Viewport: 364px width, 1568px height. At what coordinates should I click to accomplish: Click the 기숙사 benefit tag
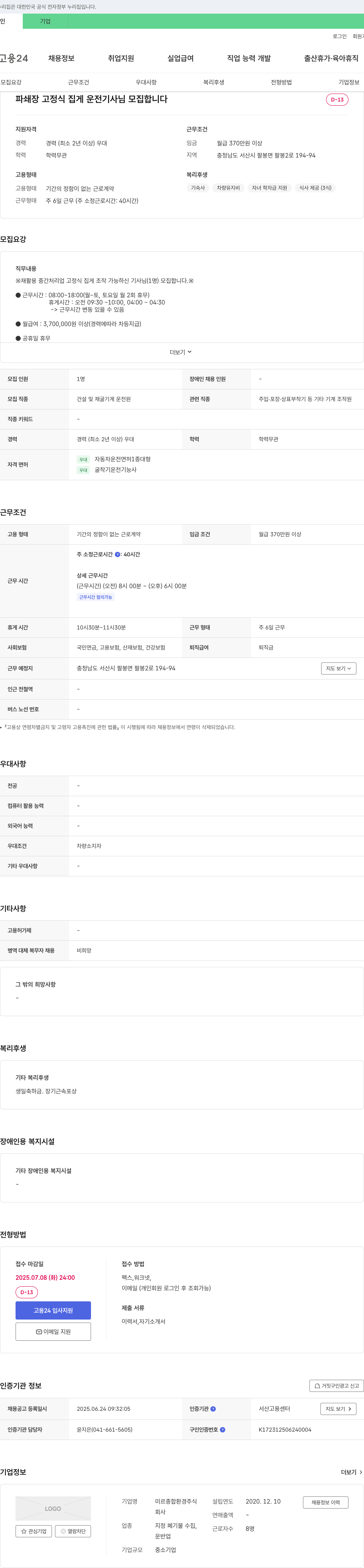198,188
